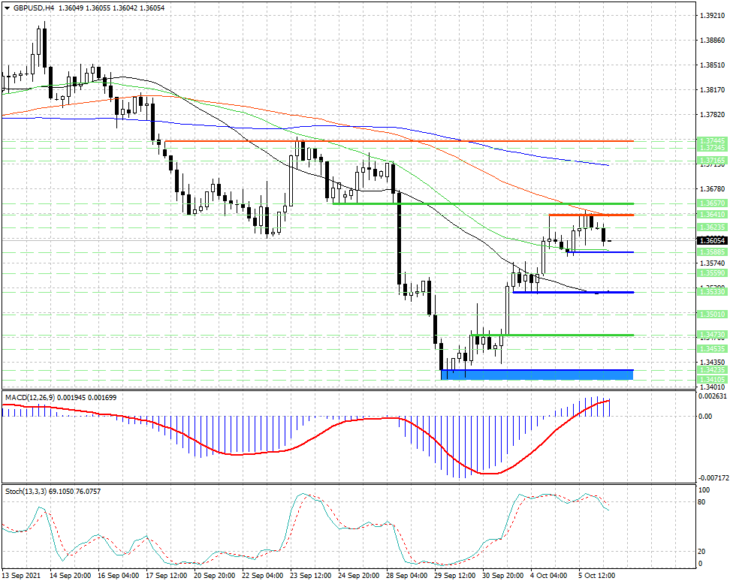Select the 1.35330 level price tag
This screenshot has width=730, height=584.
pyautogui.click(x=712, y=292)
